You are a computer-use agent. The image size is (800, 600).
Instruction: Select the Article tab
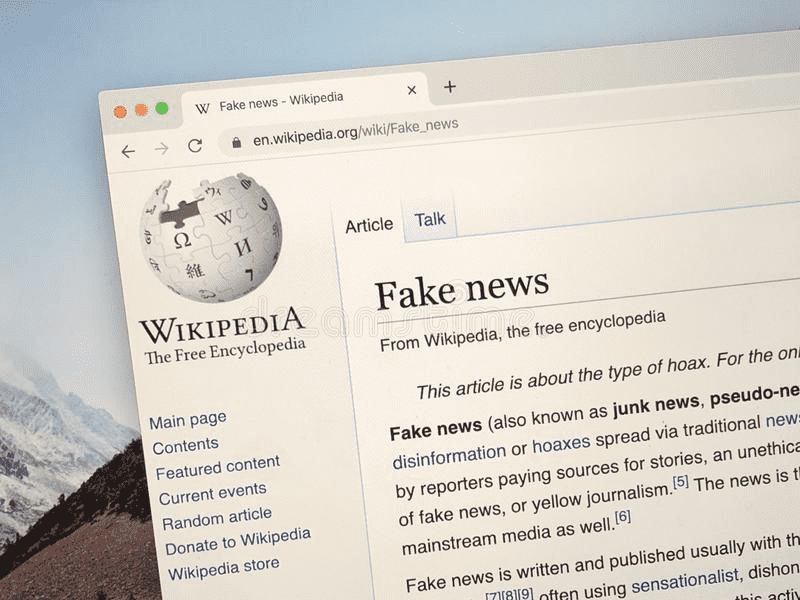[369, 224]
